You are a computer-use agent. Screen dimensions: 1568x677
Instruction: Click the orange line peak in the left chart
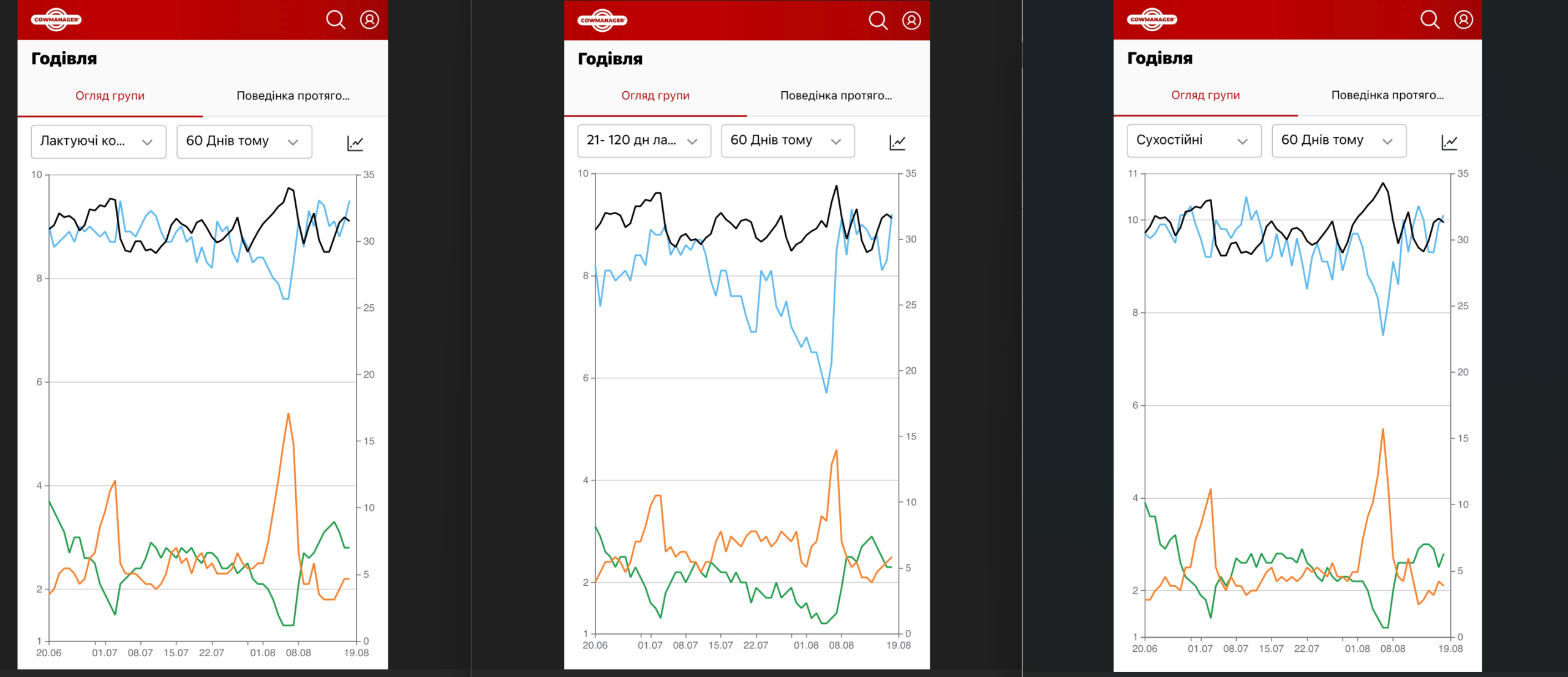click(x=288, y=414)
